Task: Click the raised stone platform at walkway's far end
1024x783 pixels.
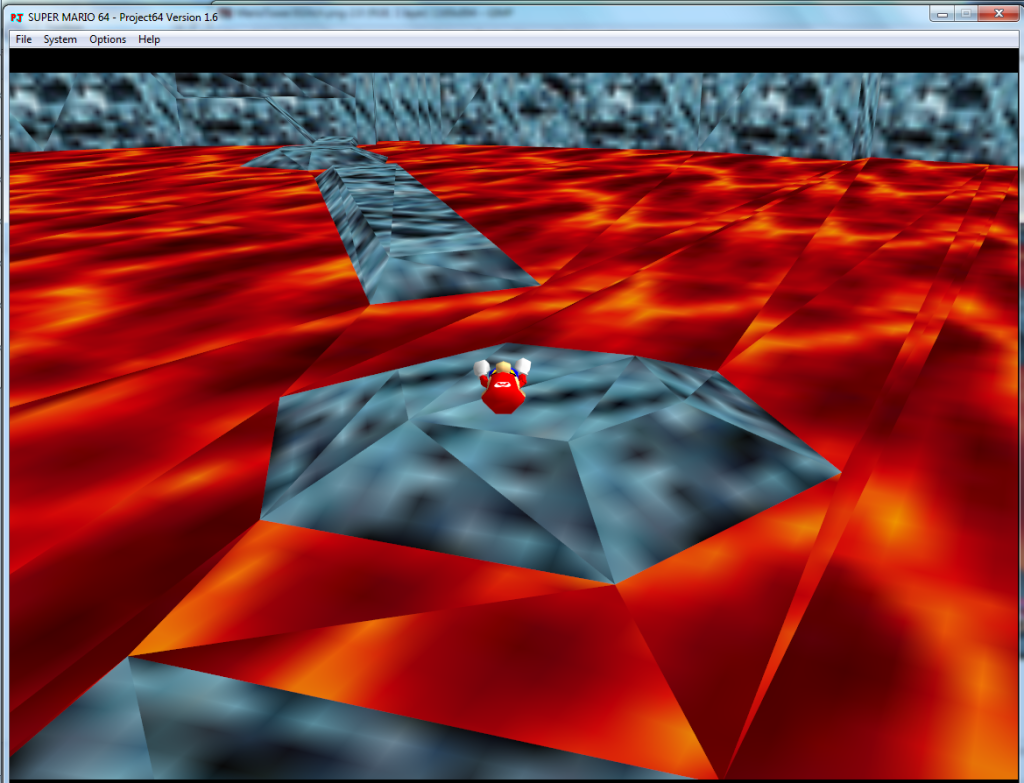Action: (310, 155)
